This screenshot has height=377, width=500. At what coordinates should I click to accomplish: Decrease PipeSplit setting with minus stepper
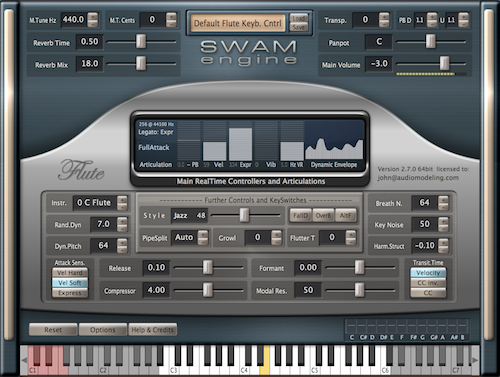(203, 241)
